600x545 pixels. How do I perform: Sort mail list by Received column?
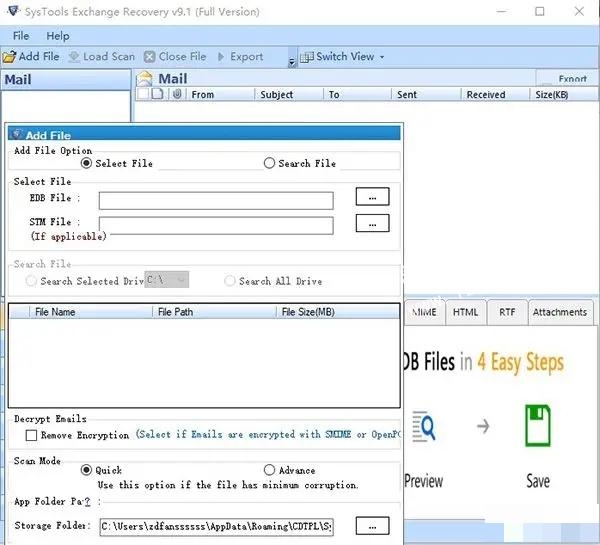tap(496, 95)
